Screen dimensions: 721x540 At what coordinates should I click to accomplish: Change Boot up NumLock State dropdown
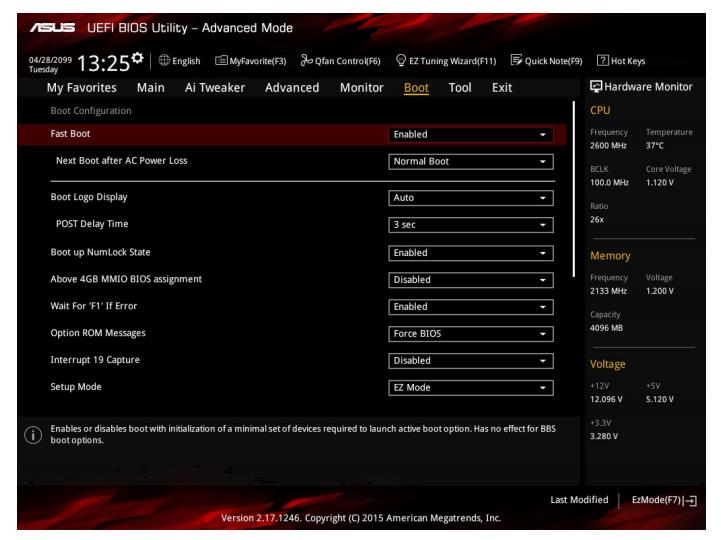pyautogui.click(x=470, y=253)
